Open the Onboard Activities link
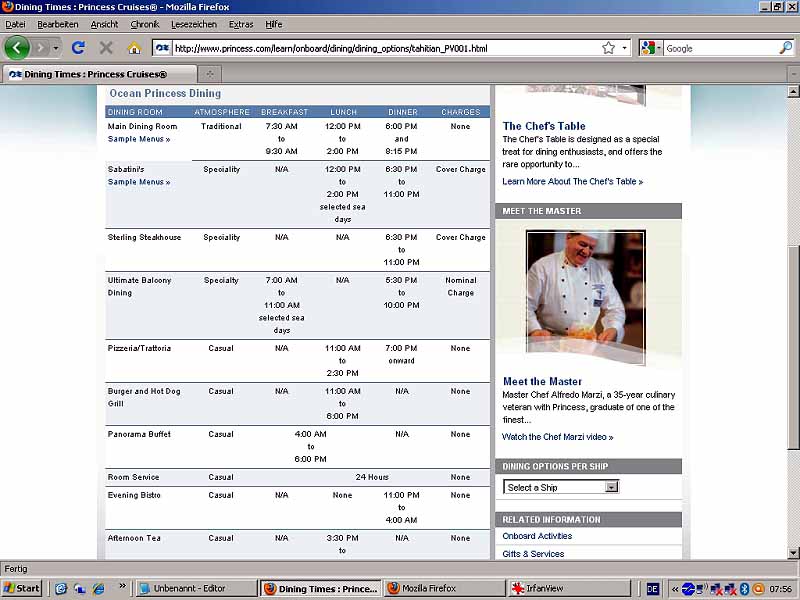Viewport: 800px width, 600px height. pyautogui.click(x=537, y=536)
